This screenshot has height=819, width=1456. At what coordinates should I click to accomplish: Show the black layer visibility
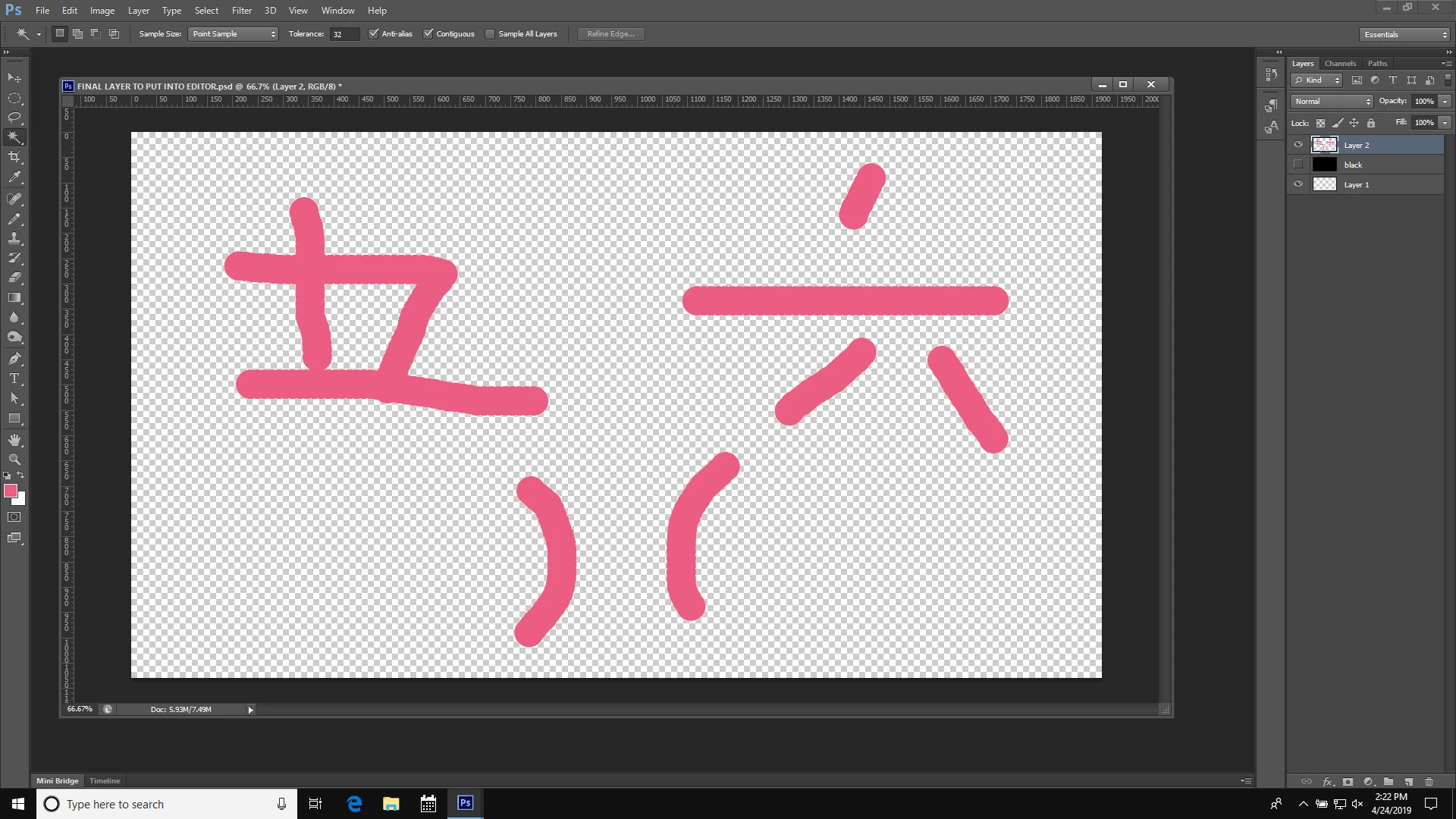1298,165
